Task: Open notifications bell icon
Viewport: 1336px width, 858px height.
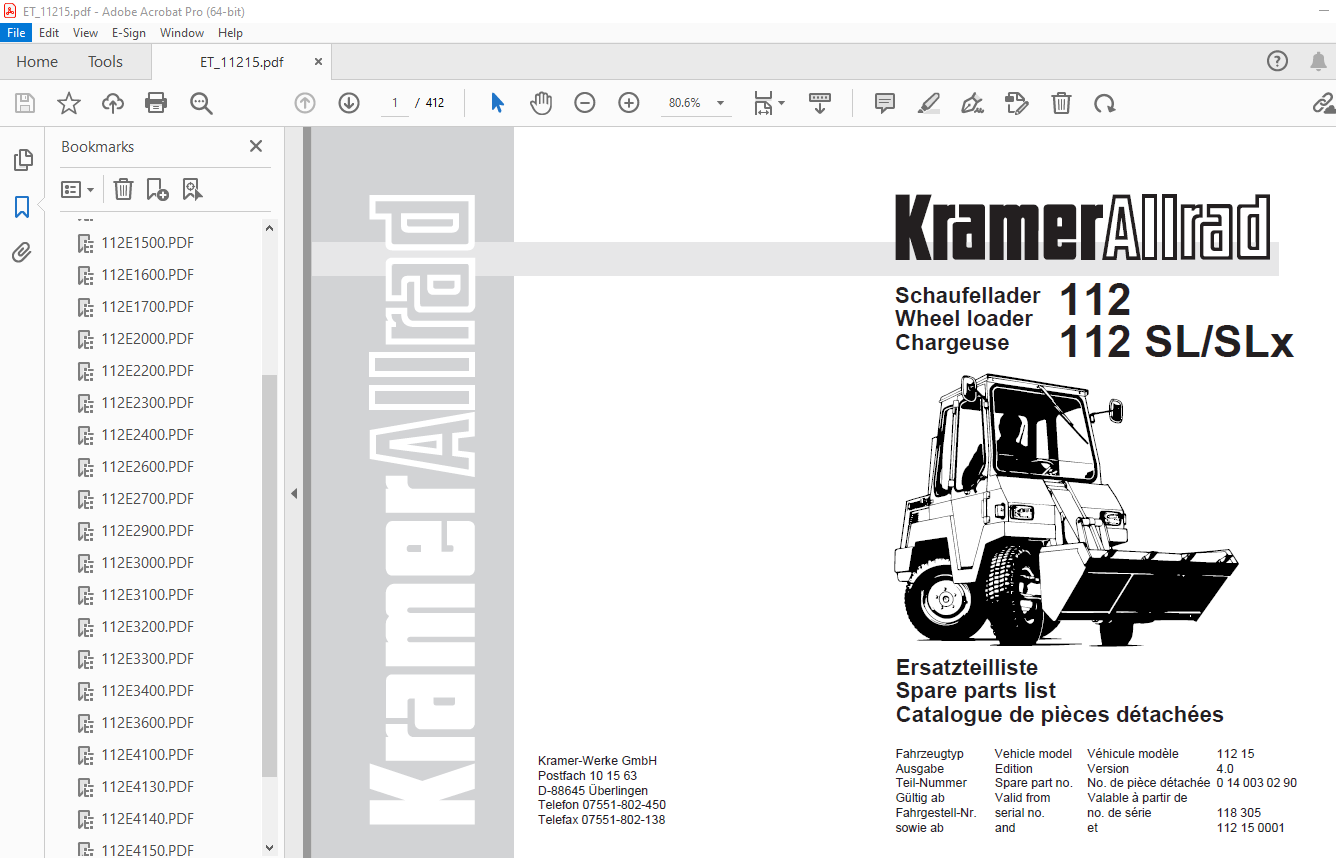Action: (x=1318, y=61)
